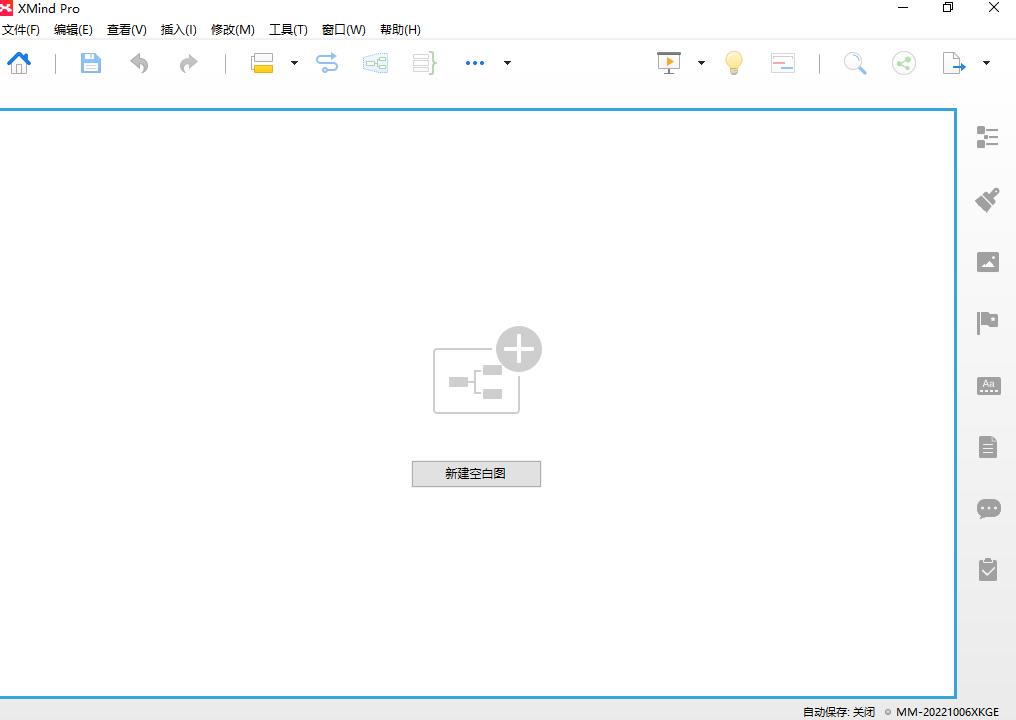Click the 新建空白图 button
Image resolution: width=1016 pixels, height=720 pixels.
(x=476, y=474)
